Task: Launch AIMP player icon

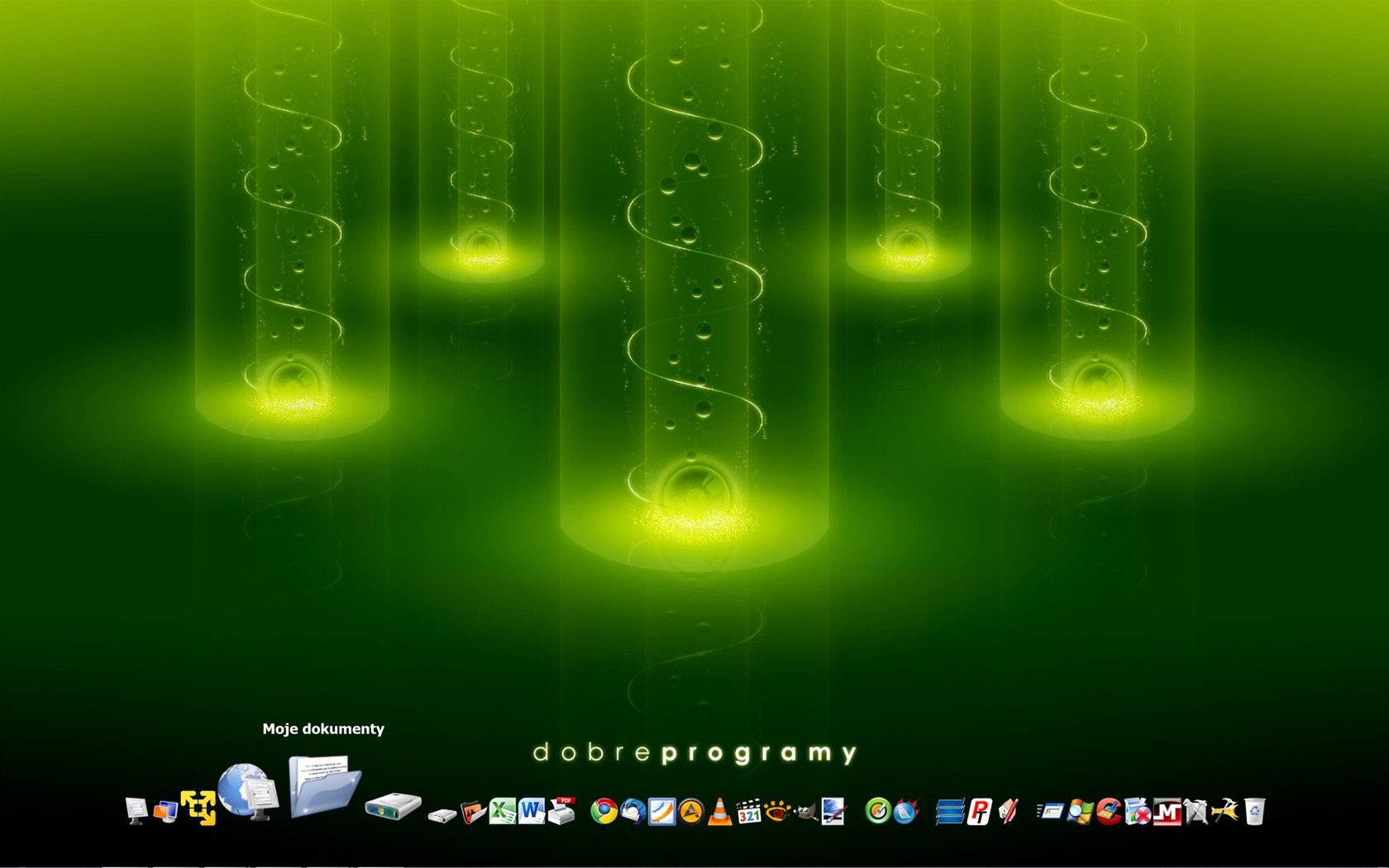Action: 691,812
